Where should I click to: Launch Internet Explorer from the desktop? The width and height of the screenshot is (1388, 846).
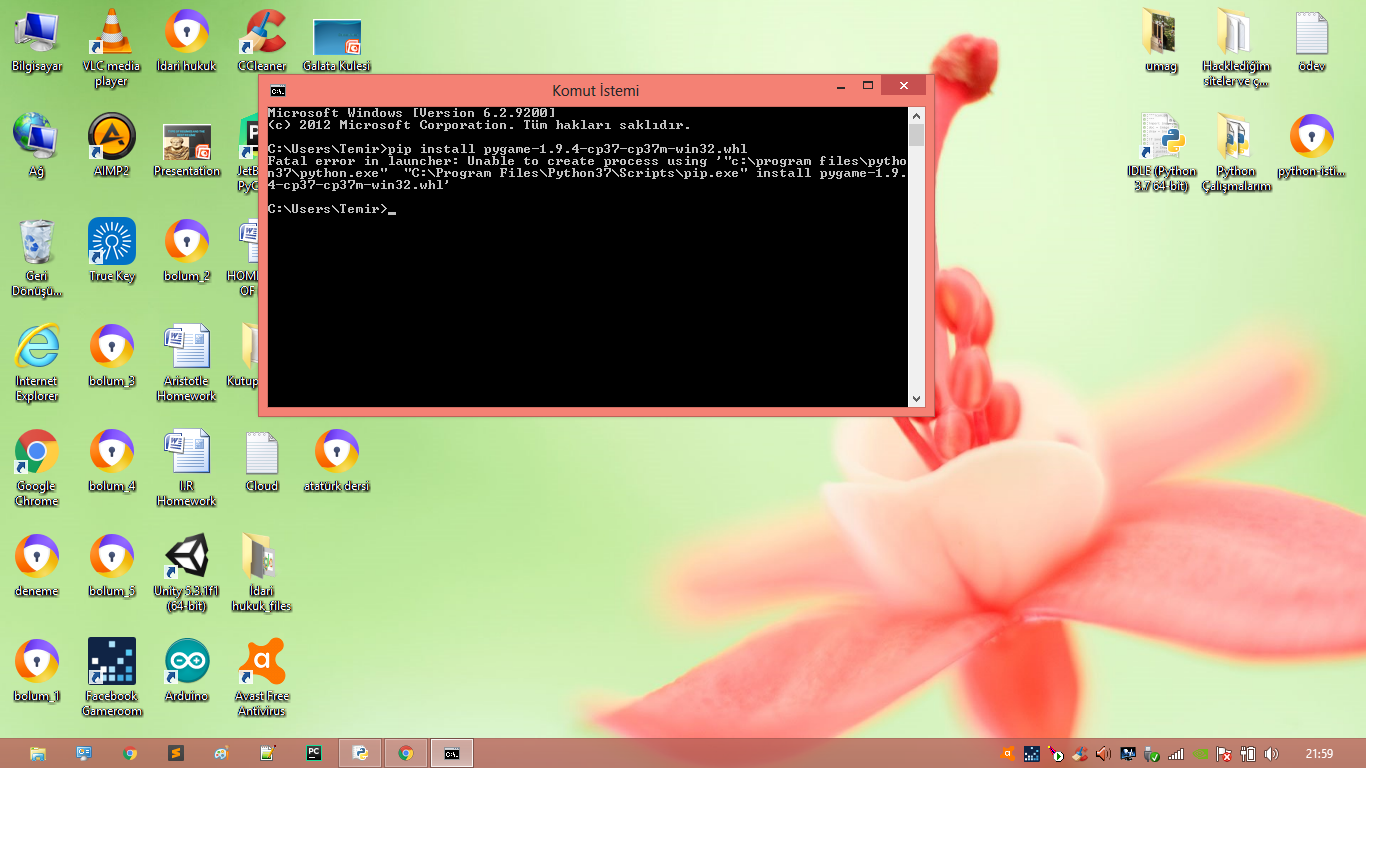pos(36,362)
